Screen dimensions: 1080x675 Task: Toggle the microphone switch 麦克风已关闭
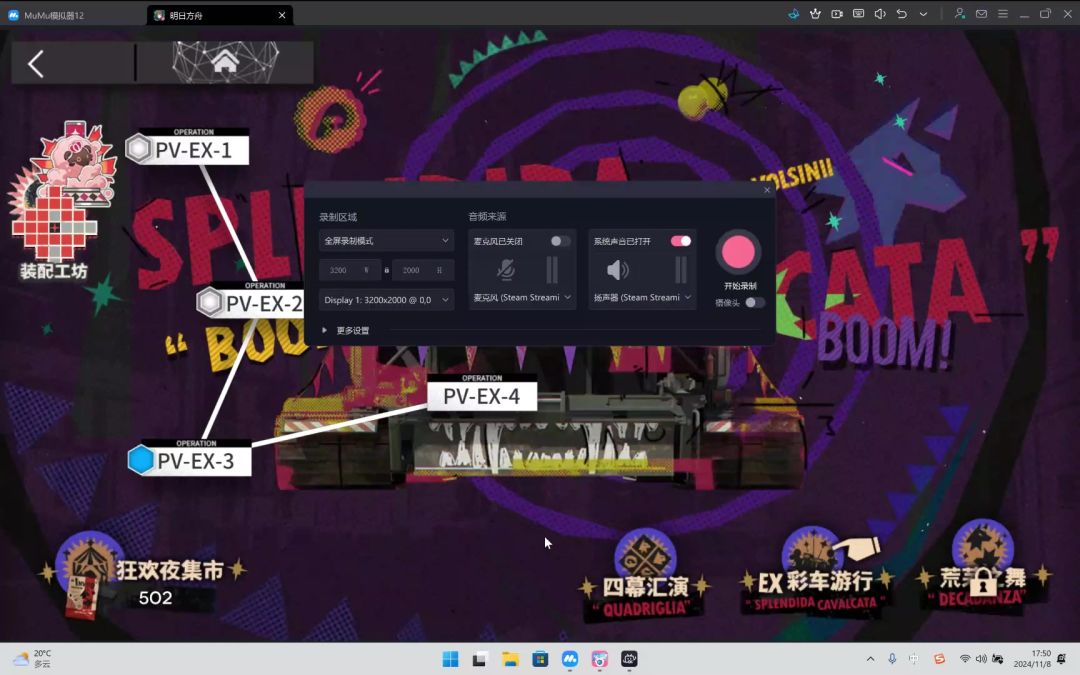point(560,241)
